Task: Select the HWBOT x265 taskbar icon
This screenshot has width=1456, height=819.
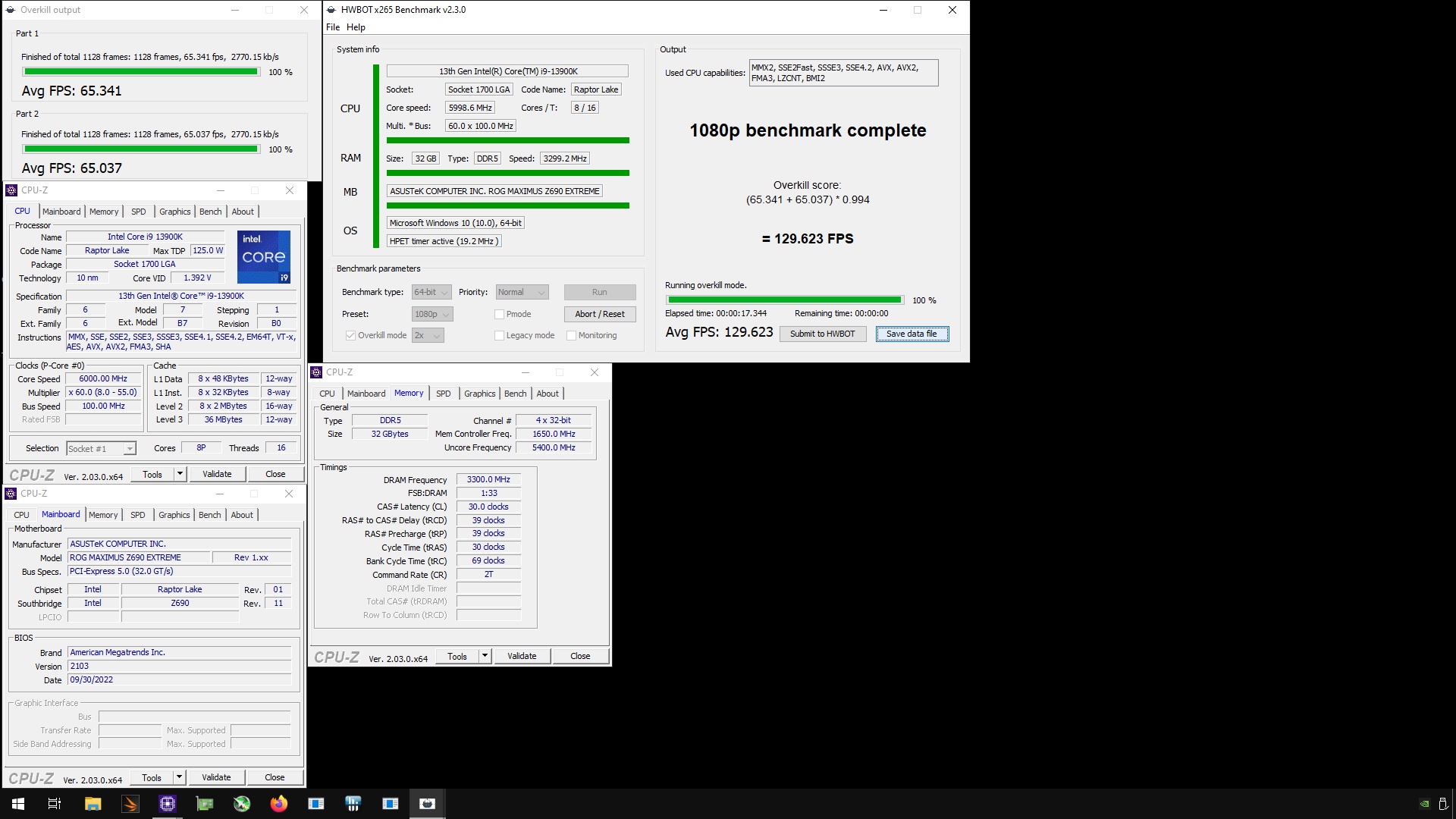Action: 428,804
